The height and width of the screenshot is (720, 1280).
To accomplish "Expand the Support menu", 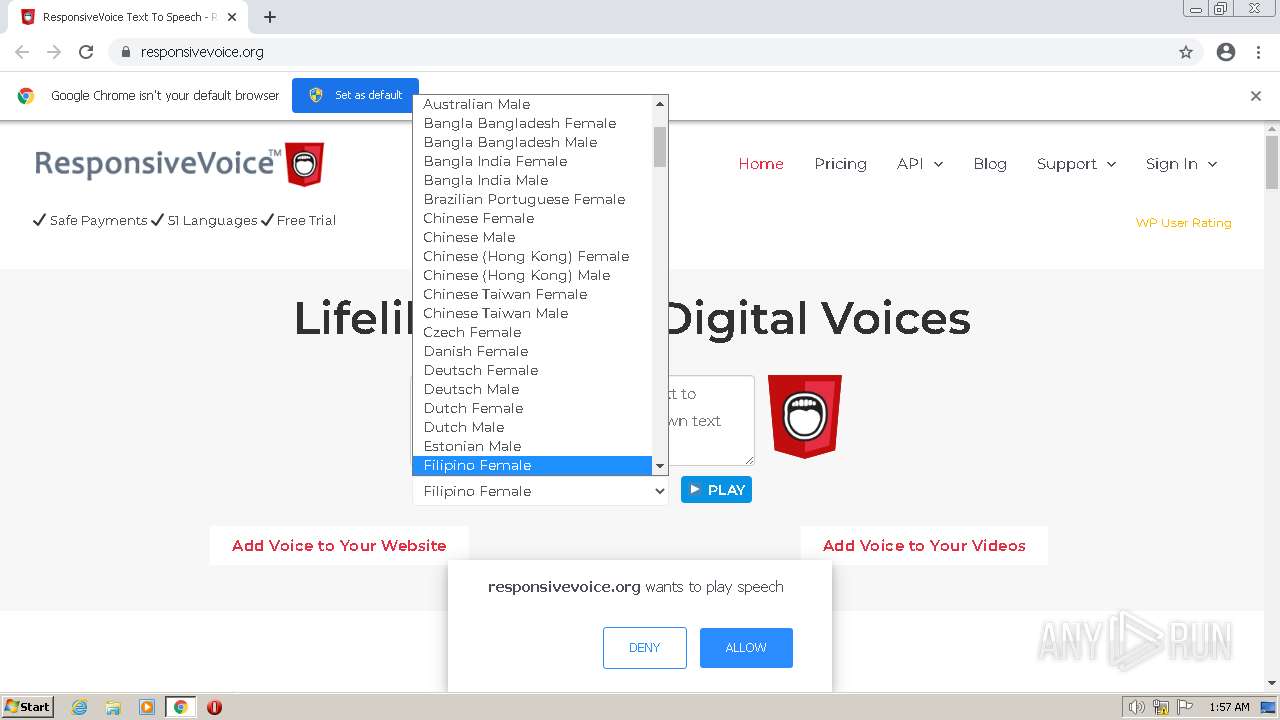I will [1077, 164].
